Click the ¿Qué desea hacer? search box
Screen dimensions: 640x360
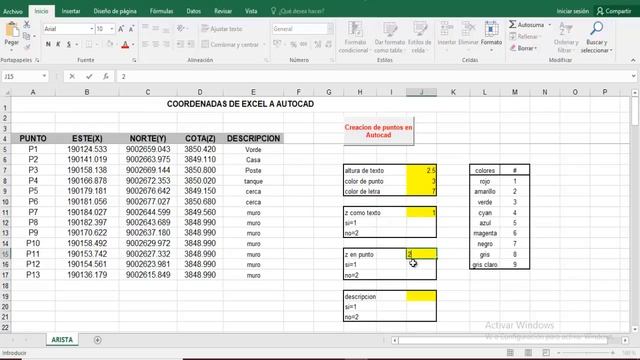[x=298, y=11]
